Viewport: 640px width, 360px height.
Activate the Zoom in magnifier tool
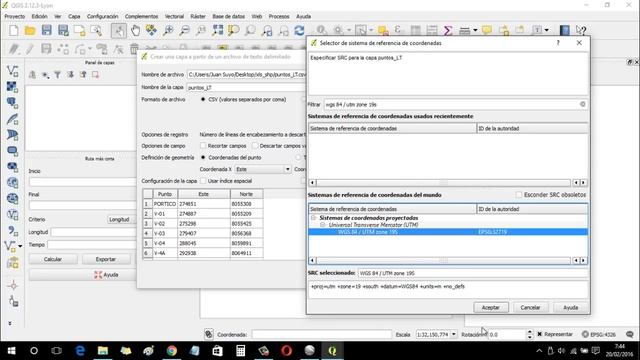point(168,30)
